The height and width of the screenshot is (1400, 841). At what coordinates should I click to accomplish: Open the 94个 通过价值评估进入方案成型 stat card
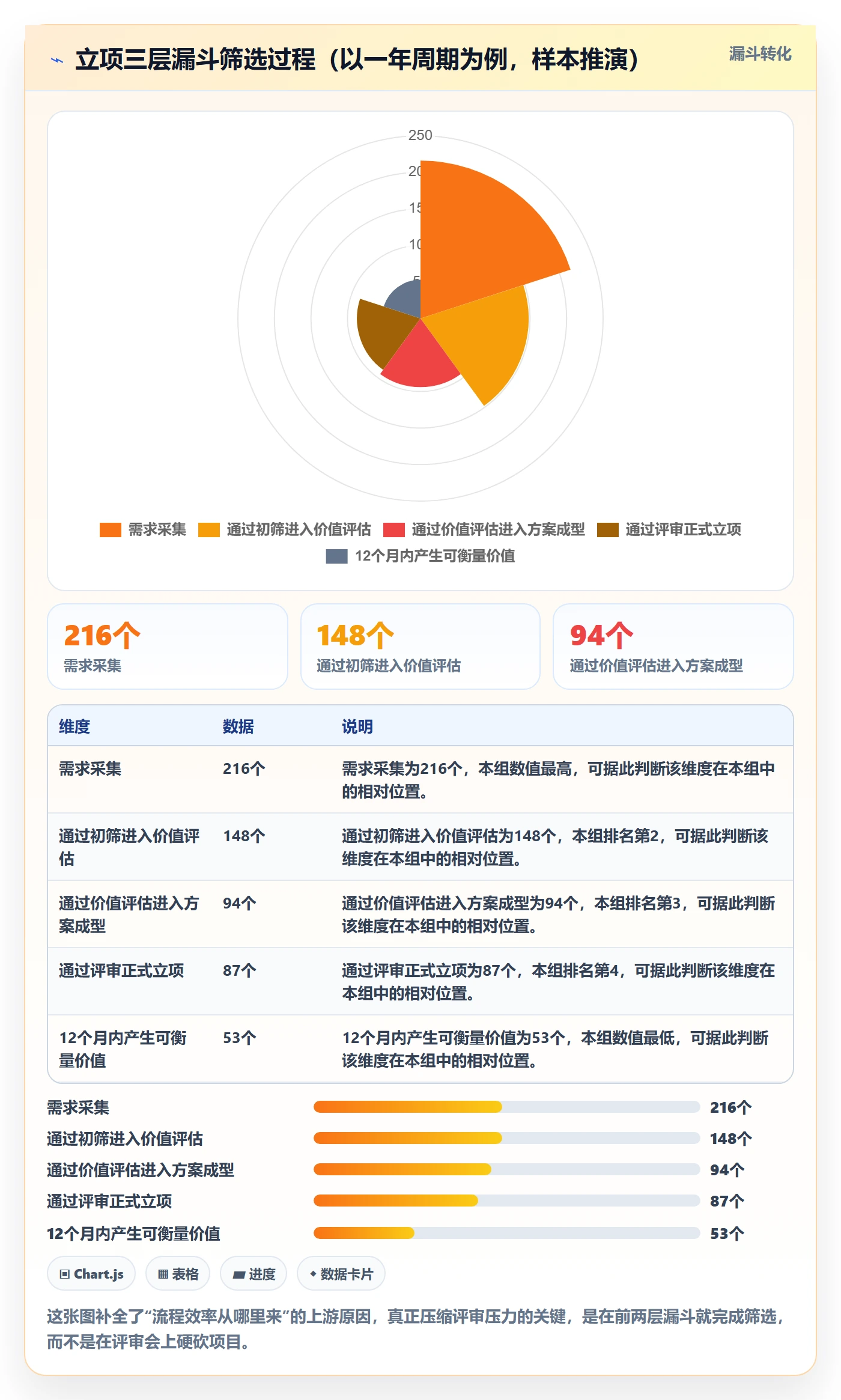[673, 647]
